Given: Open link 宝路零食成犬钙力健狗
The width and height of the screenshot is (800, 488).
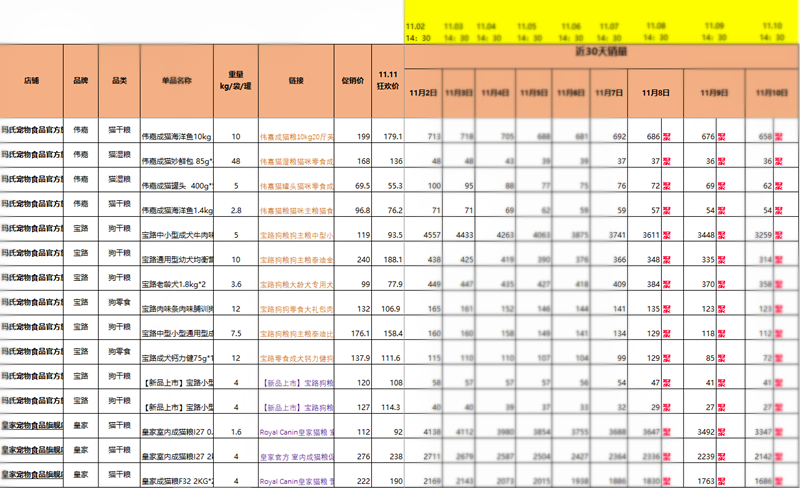Looking at the screenshot, I should pos(296,358).
